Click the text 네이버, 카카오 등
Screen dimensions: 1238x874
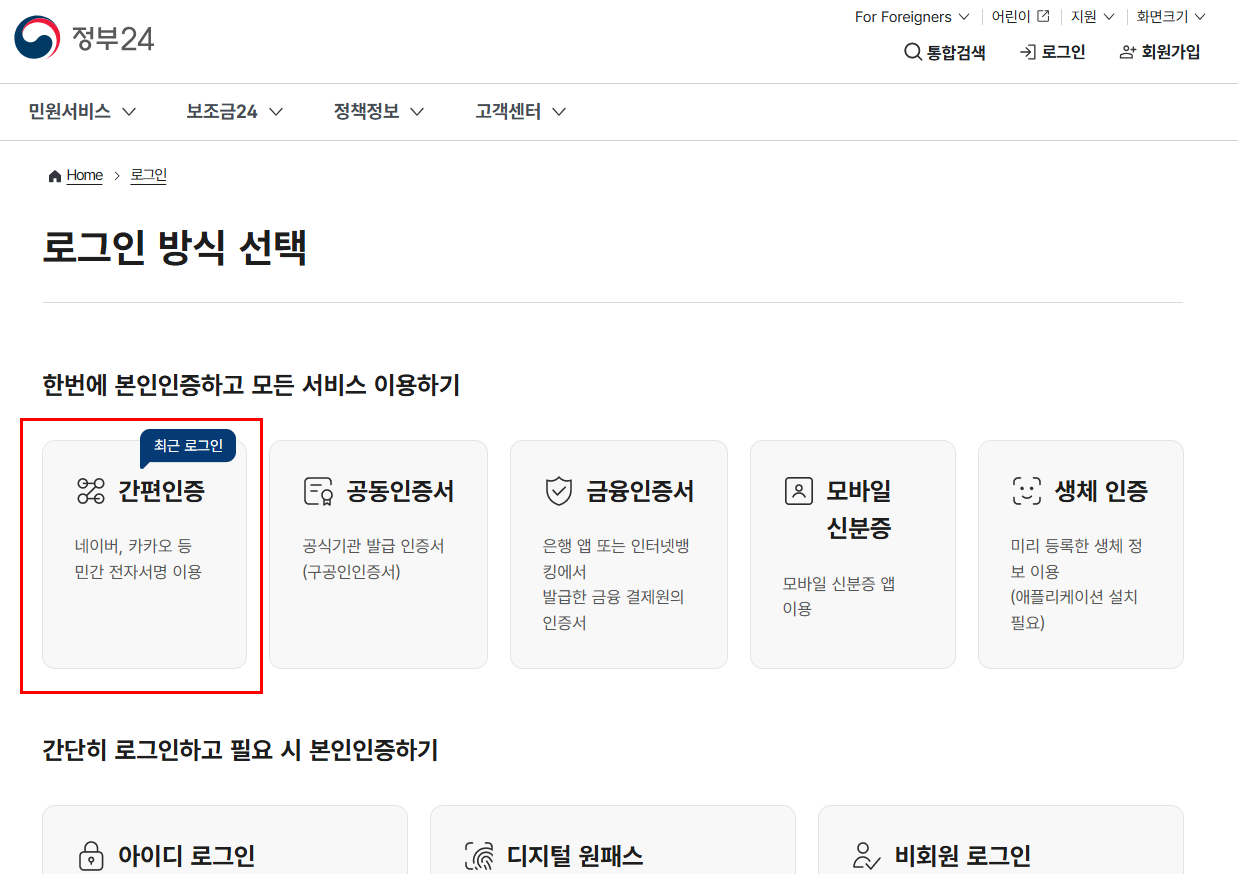point(133,546)
